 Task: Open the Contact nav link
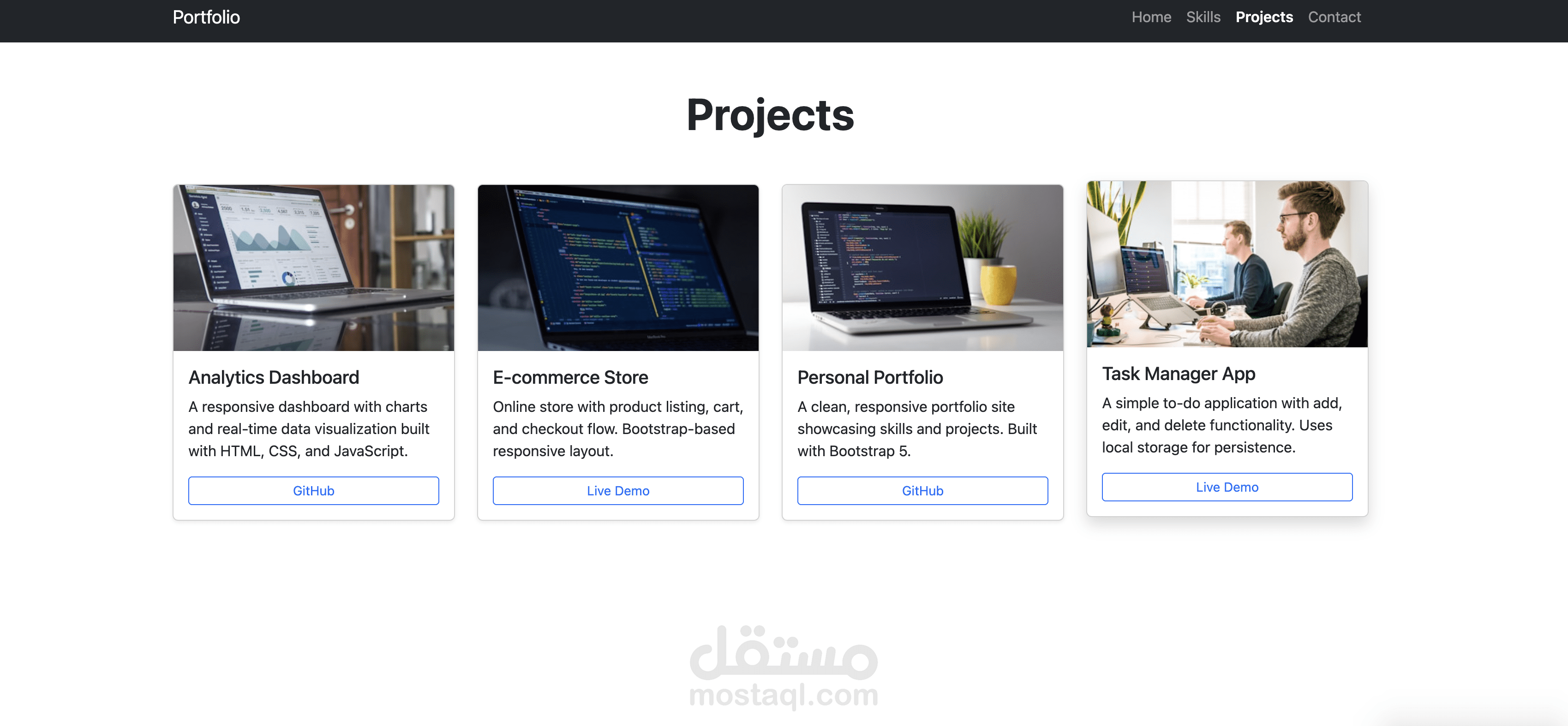1334,17
